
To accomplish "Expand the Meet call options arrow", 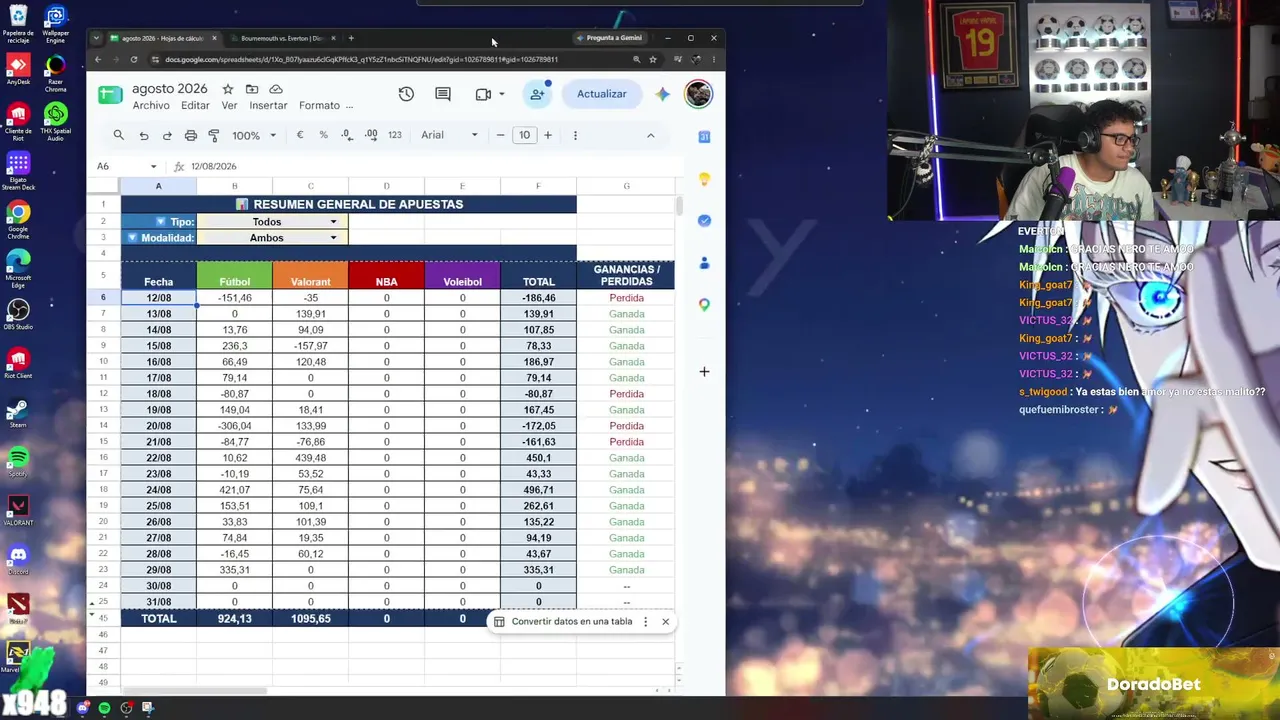I will (x=501, y=94).
